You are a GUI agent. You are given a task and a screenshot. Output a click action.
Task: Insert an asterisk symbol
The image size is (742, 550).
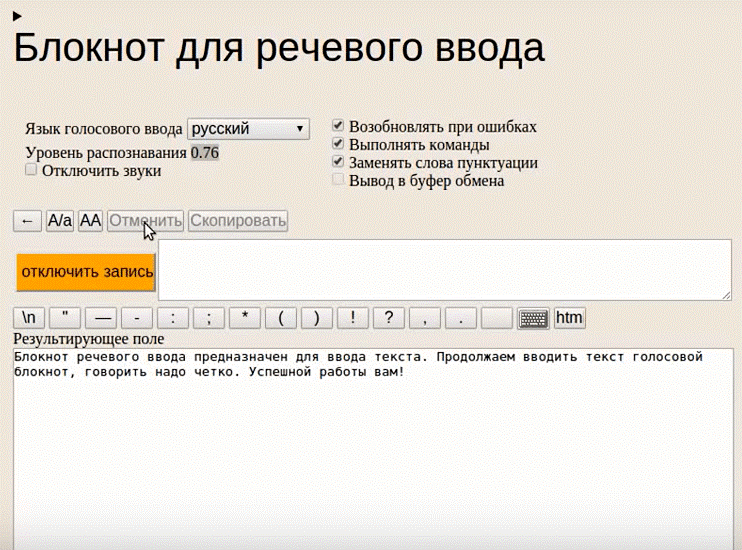(245, 318)
